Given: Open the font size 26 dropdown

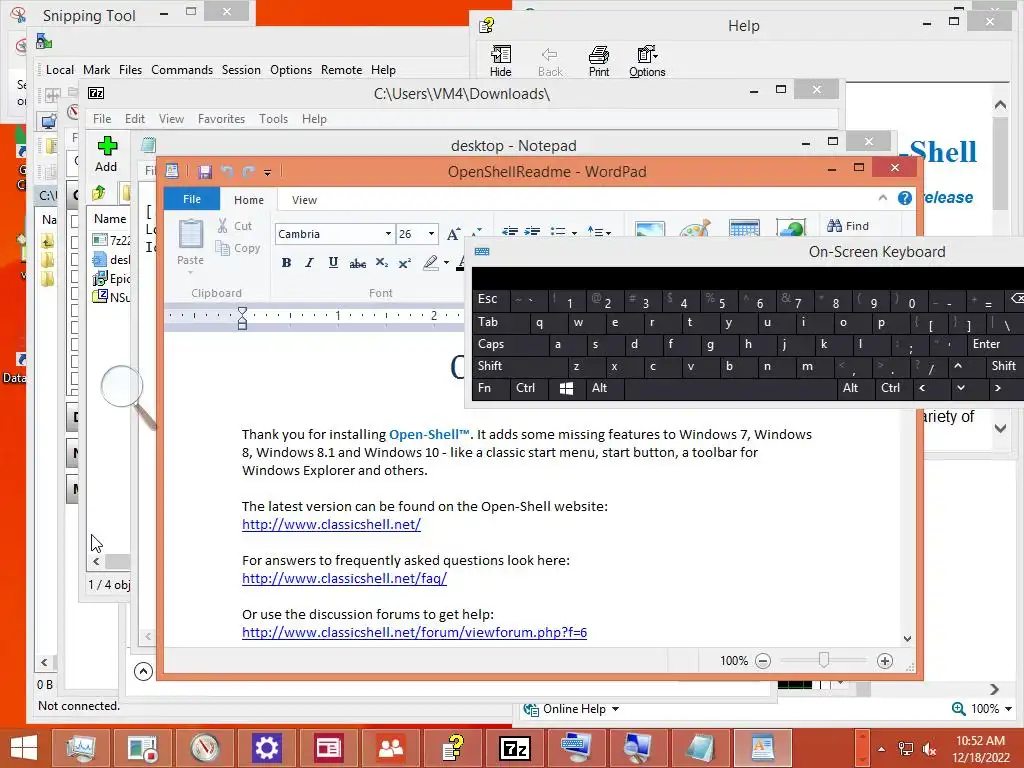Looking at the screenshot, I should coord(431,234).
